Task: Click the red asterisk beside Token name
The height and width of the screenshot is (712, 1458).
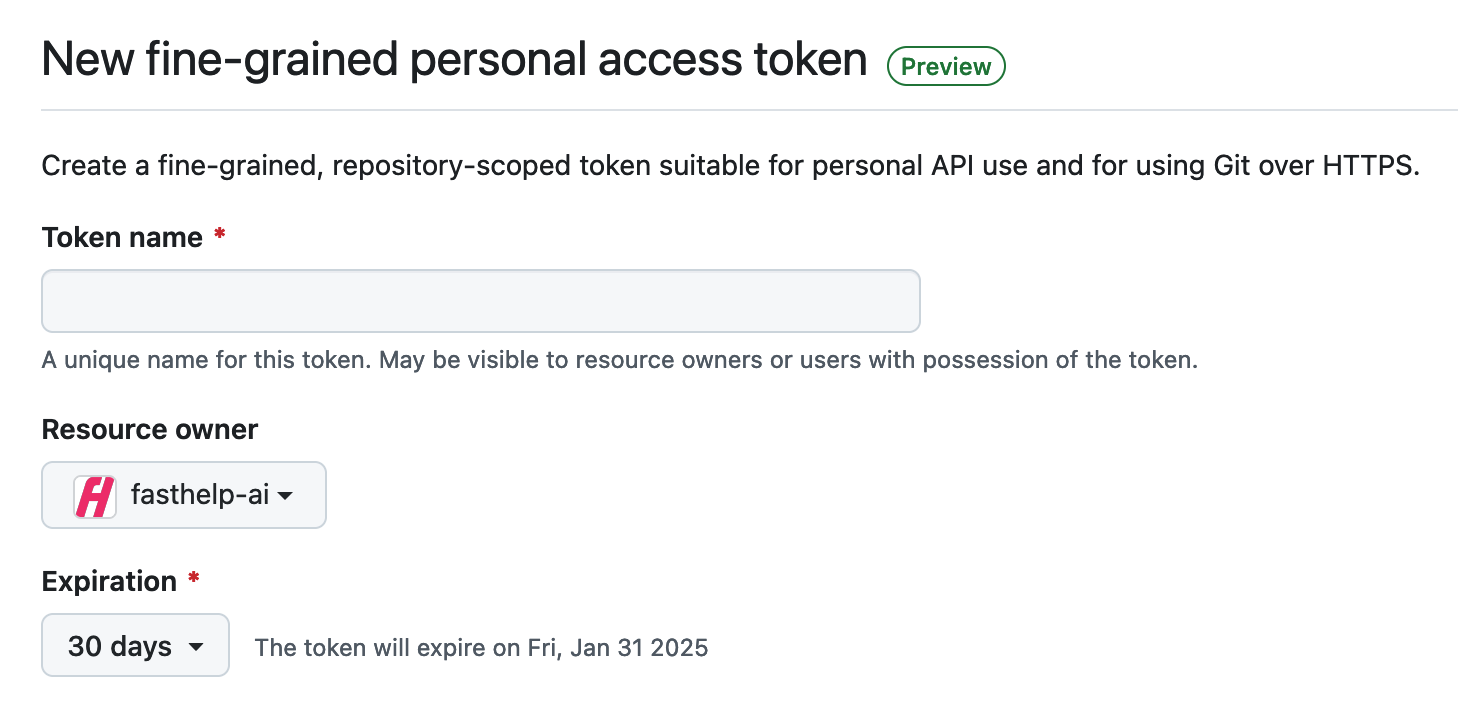Action: pos(220,237)
